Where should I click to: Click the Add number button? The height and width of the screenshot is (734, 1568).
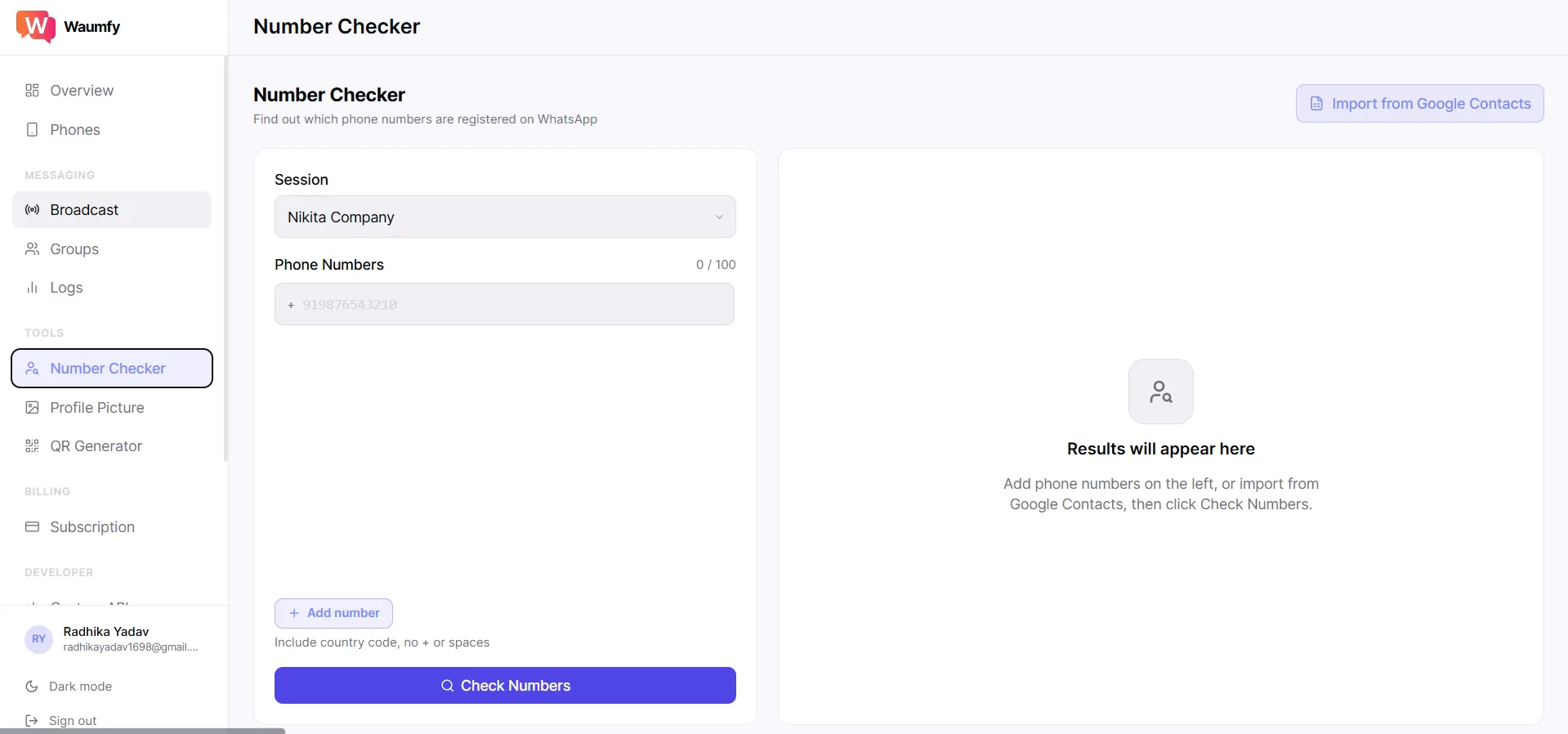pos(333,614)
